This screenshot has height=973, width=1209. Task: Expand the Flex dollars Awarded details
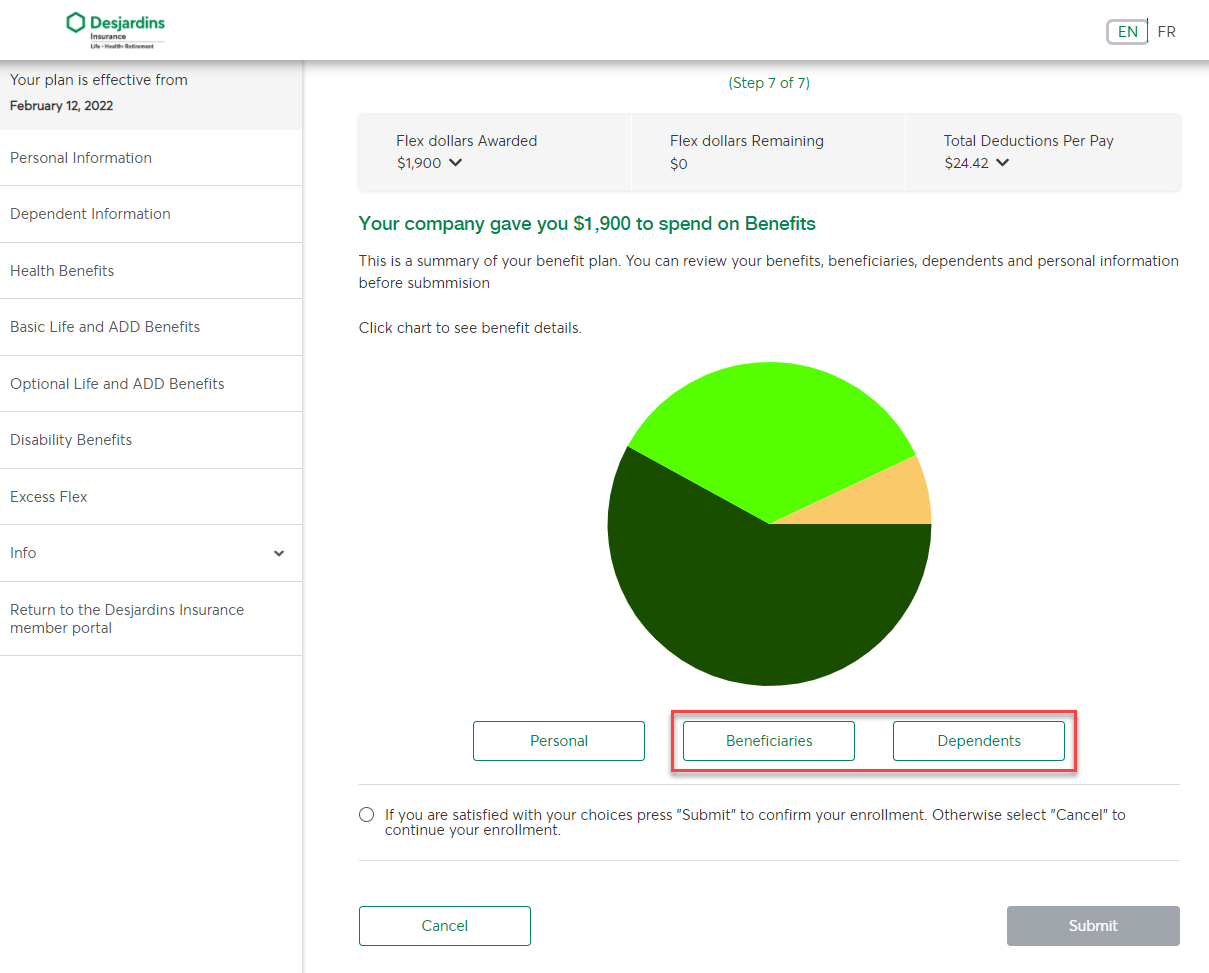point(456,163)
